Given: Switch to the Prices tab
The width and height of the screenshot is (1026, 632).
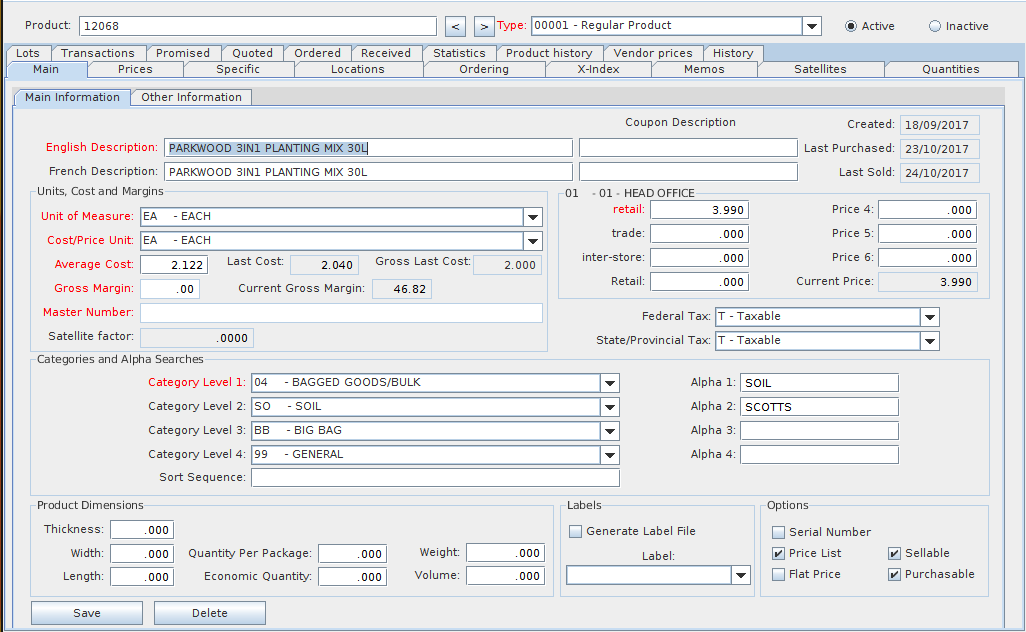Looking at the screenshot, I should coord(135,69).
